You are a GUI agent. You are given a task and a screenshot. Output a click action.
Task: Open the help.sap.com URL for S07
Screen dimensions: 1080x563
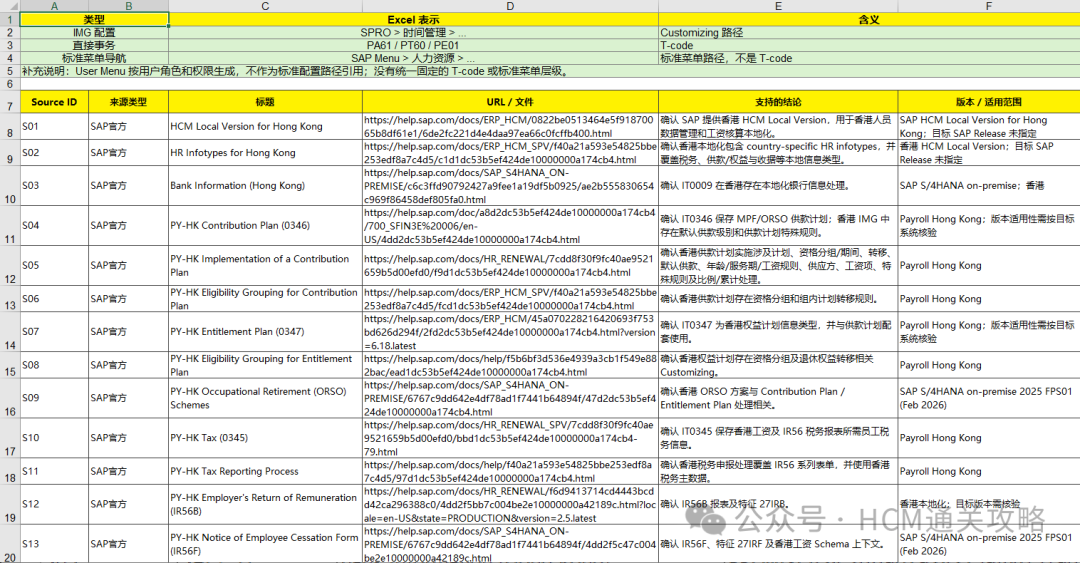[510, 332]
